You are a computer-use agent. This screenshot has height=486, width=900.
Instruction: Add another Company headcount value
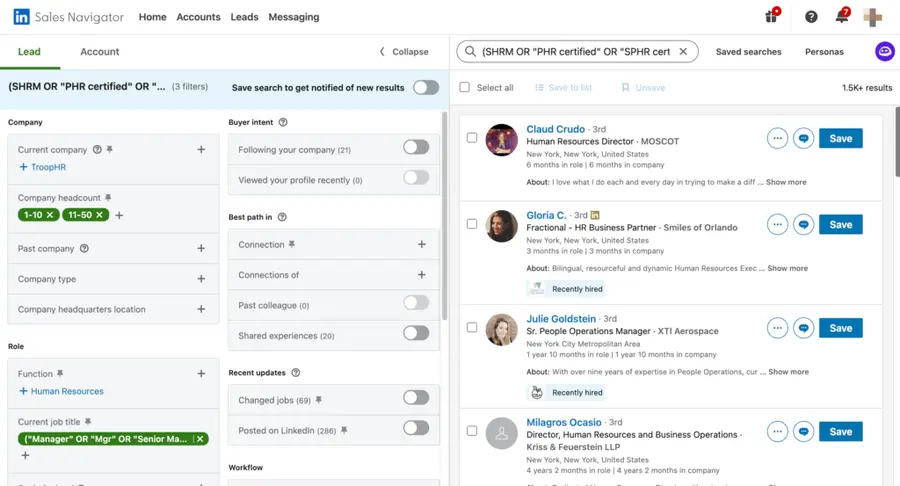[119, 215]
